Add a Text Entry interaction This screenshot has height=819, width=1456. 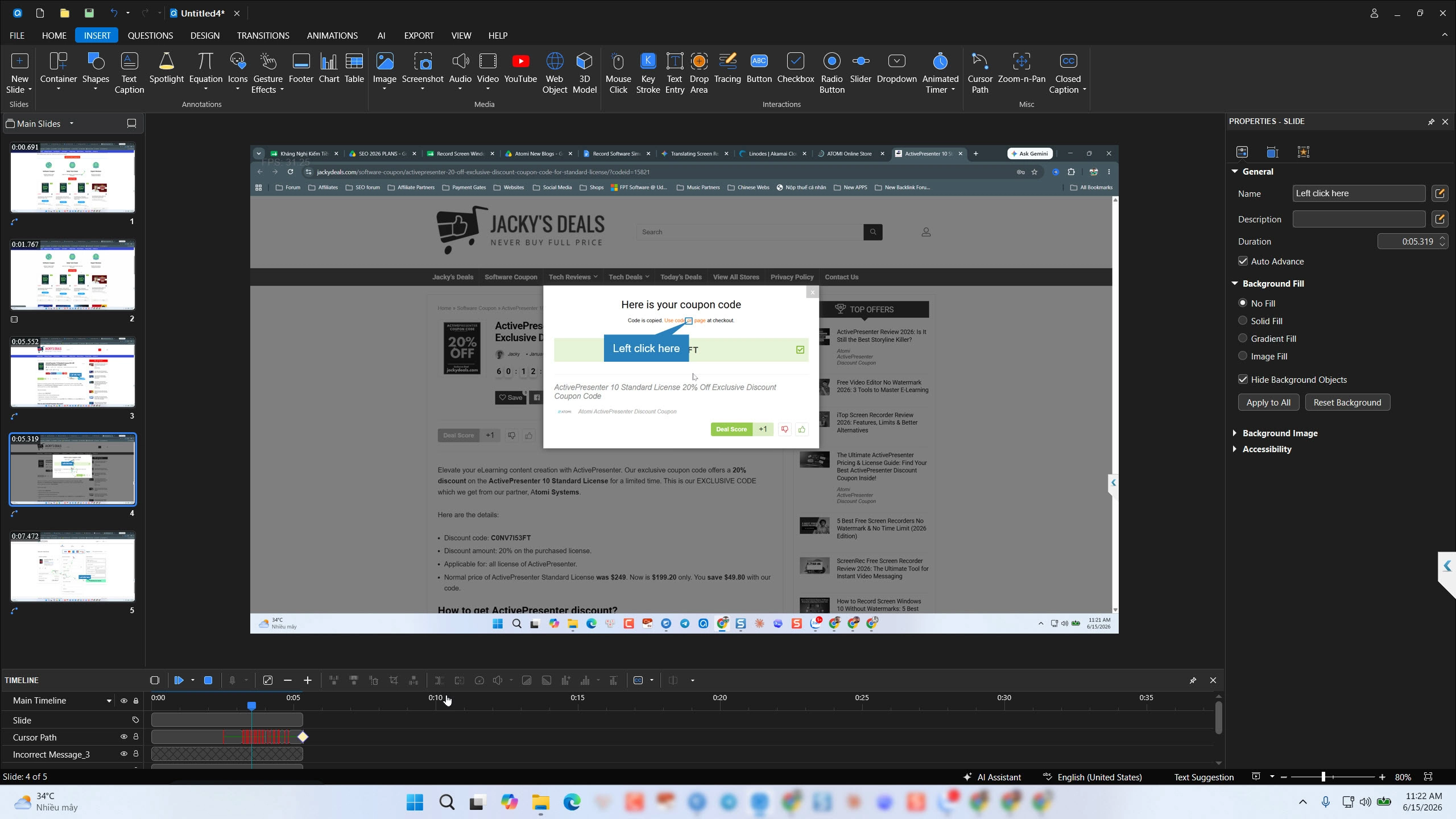pos(675,73)
